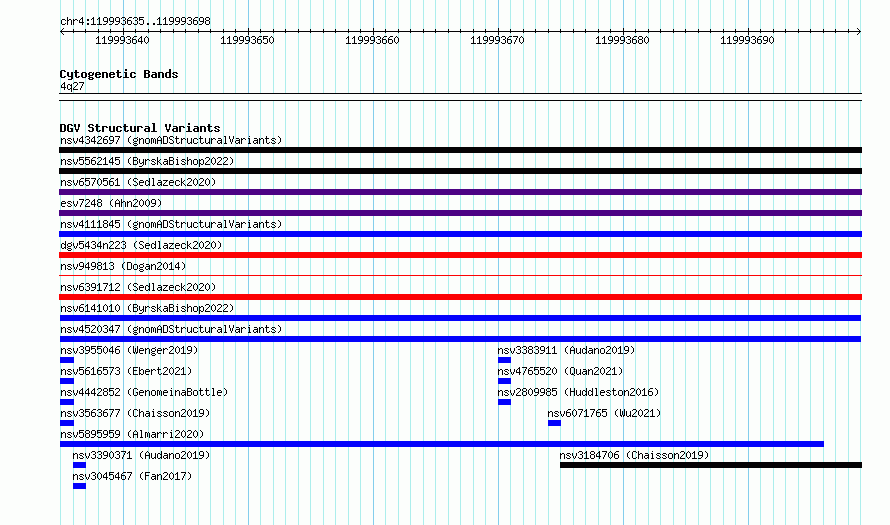Open nsv949813 Dogan2014 variant label
The width and height of the screenshot is (890, 525).
(123, 266)
